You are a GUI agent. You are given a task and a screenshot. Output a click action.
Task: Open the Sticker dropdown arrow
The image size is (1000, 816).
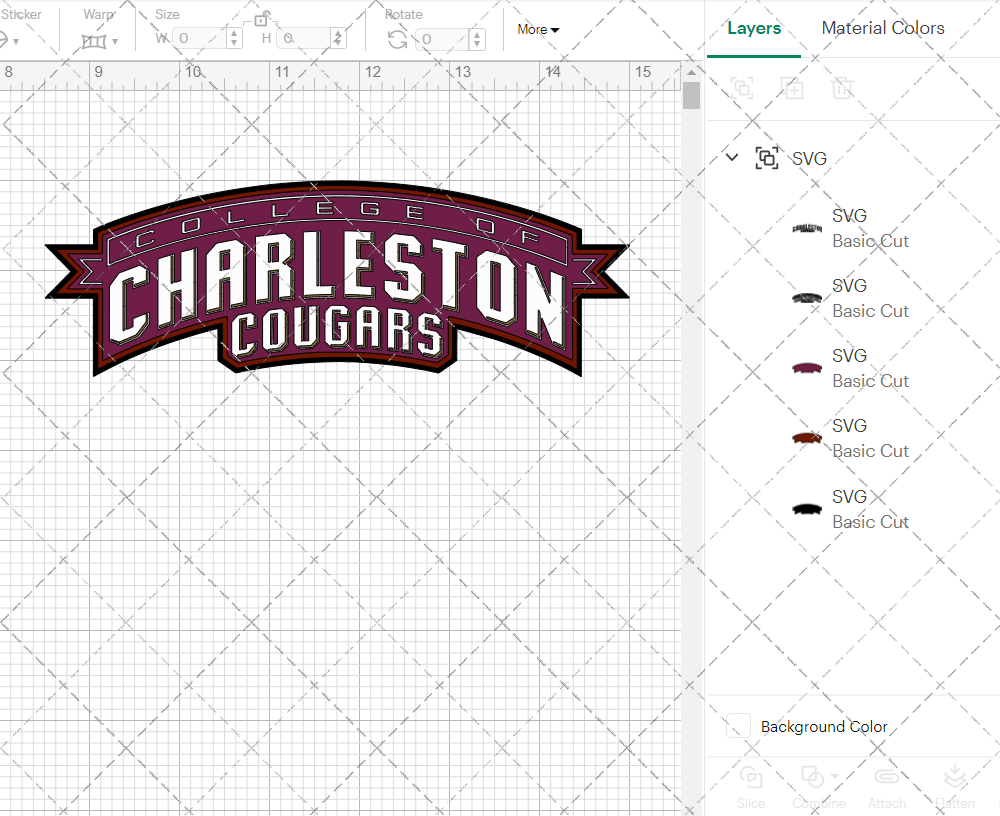(x=16, y=41)
